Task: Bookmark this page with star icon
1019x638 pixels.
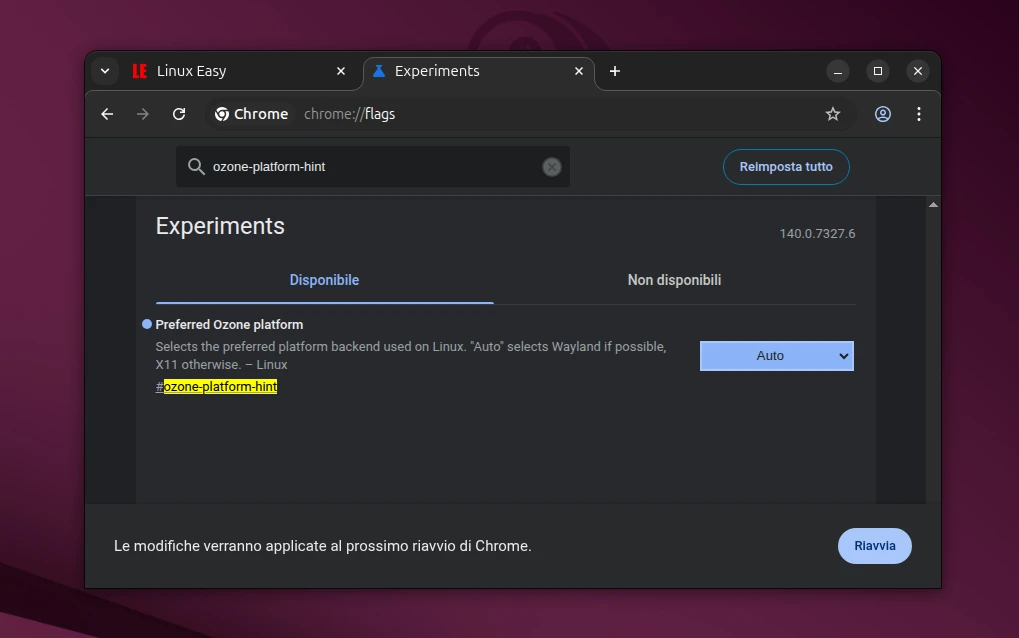Action: pyautogui.click(x=832, y=114)
